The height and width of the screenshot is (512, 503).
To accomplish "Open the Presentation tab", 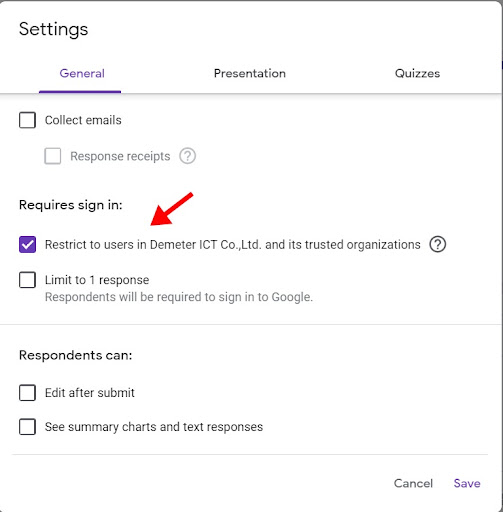I will point(250,73).
